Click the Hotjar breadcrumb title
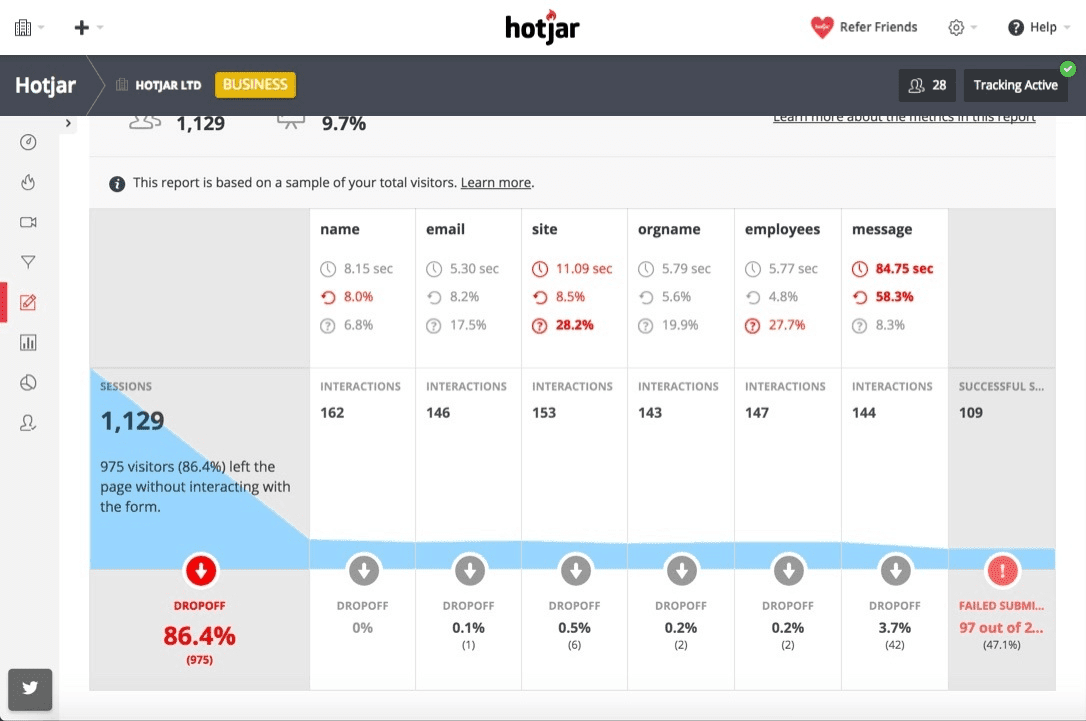Screen dimensions: 1086x721 (x=46, y=85)
